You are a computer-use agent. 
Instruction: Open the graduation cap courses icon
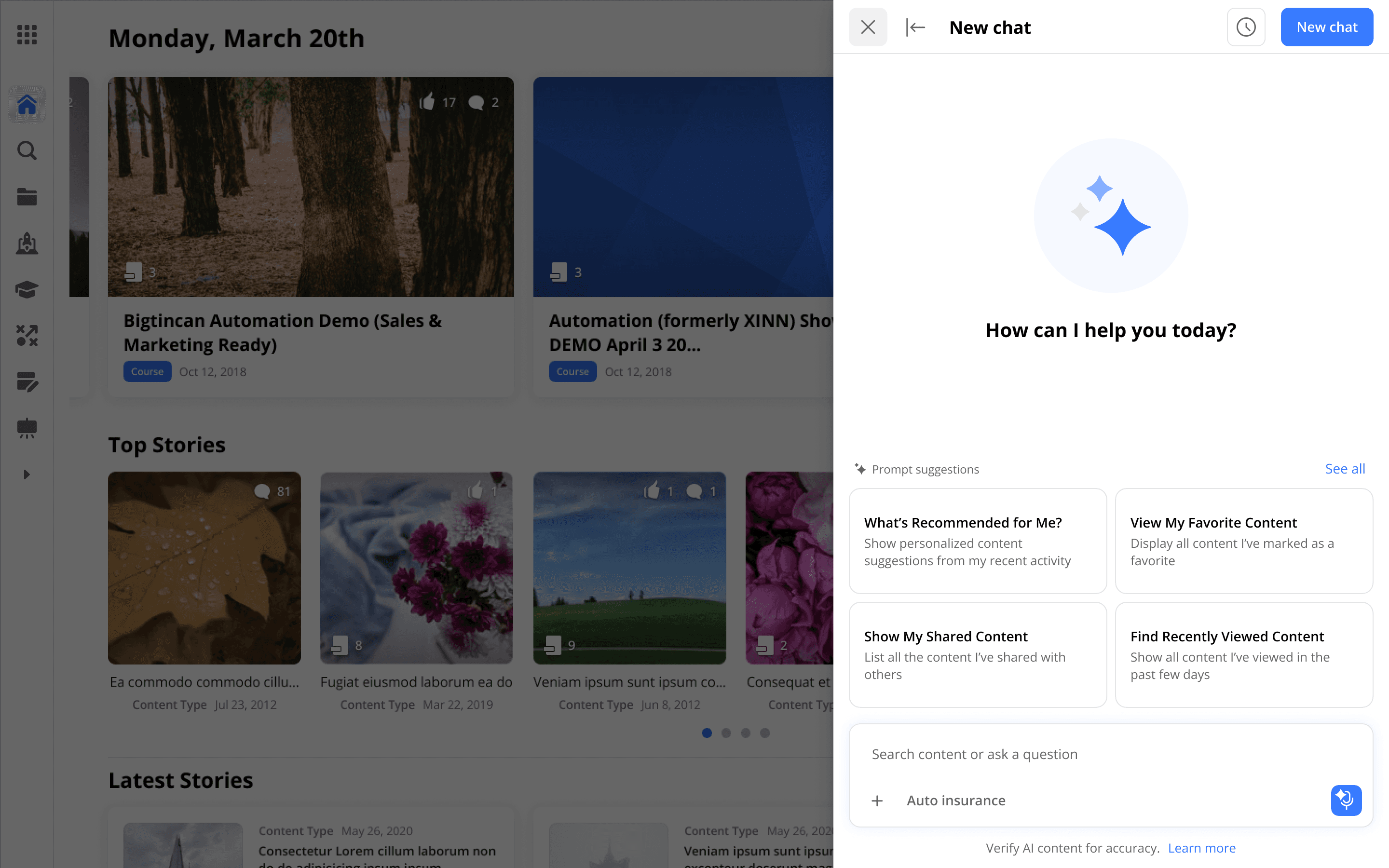click(x=27, y=289)
